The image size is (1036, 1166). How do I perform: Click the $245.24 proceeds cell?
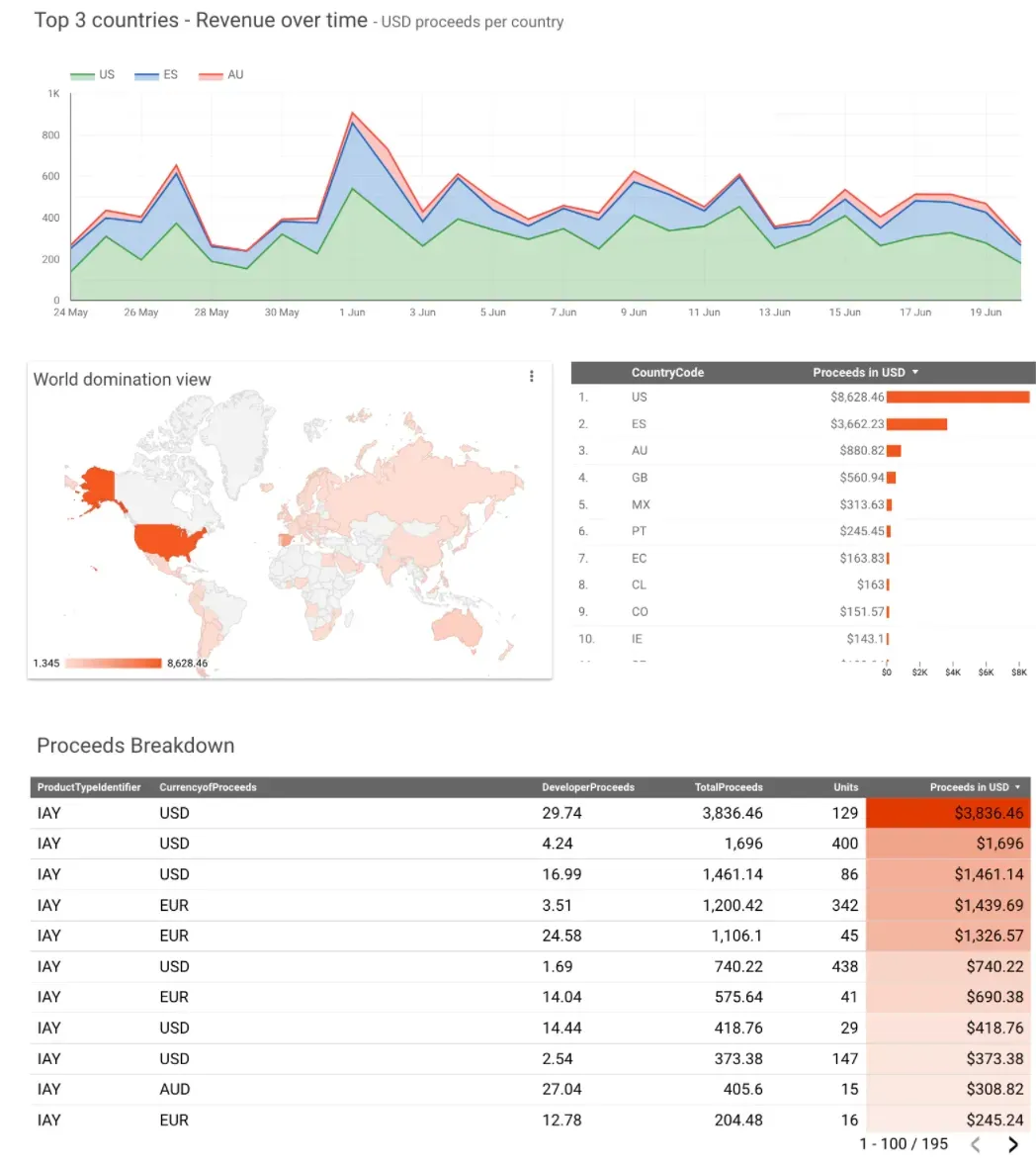pyautogui.click(x=948, y=1120)
